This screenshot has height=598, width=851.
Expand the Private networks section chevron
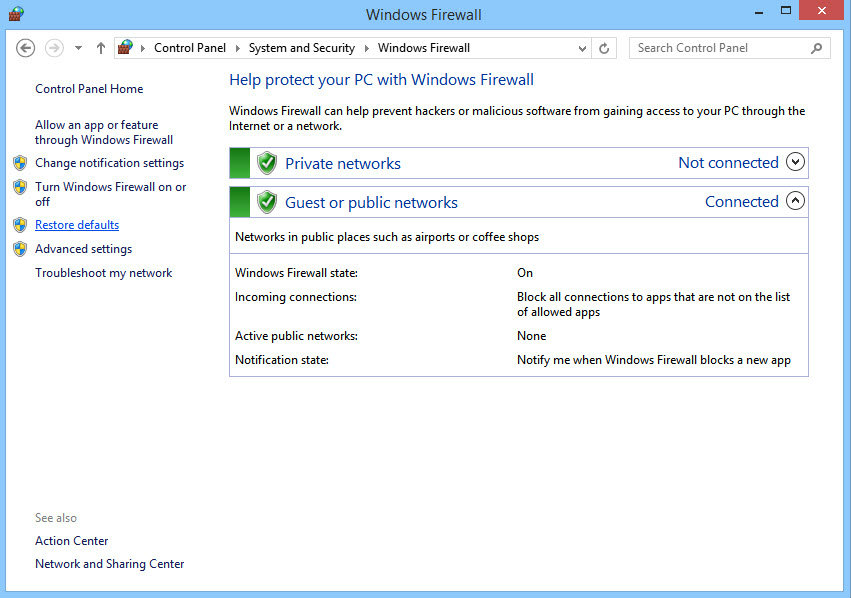tap(795, 162)
